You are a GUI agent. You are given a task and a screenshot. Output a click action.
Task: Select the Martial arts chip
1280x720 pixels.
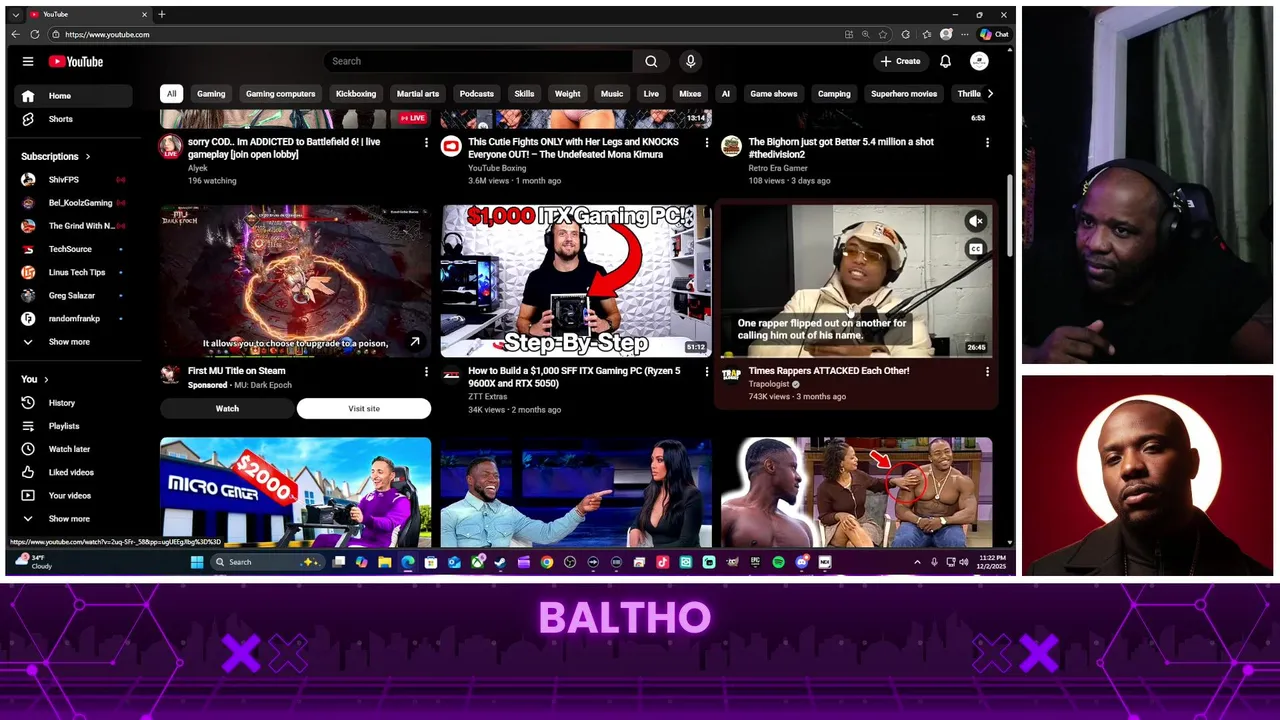click(x=418, y=94)
